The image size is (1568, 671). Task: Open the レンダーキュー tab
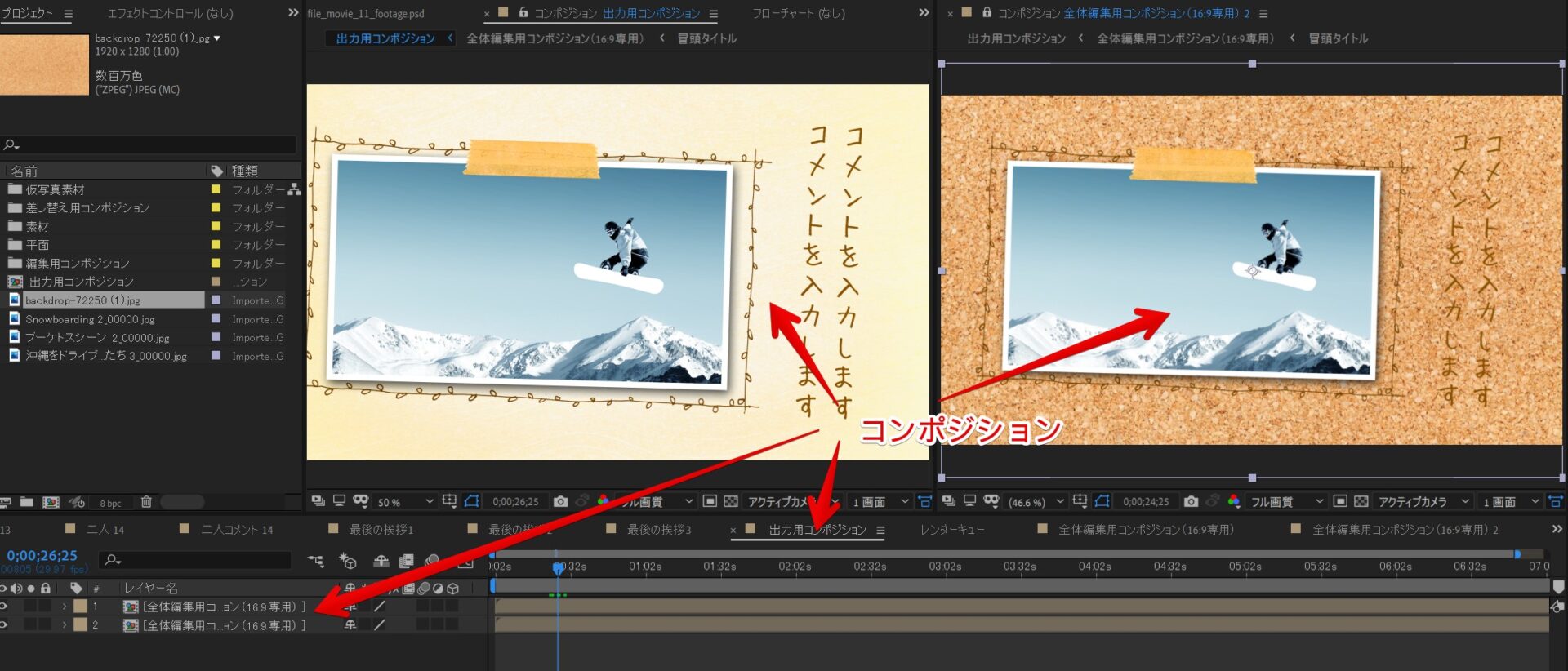[x=951, y=530]
